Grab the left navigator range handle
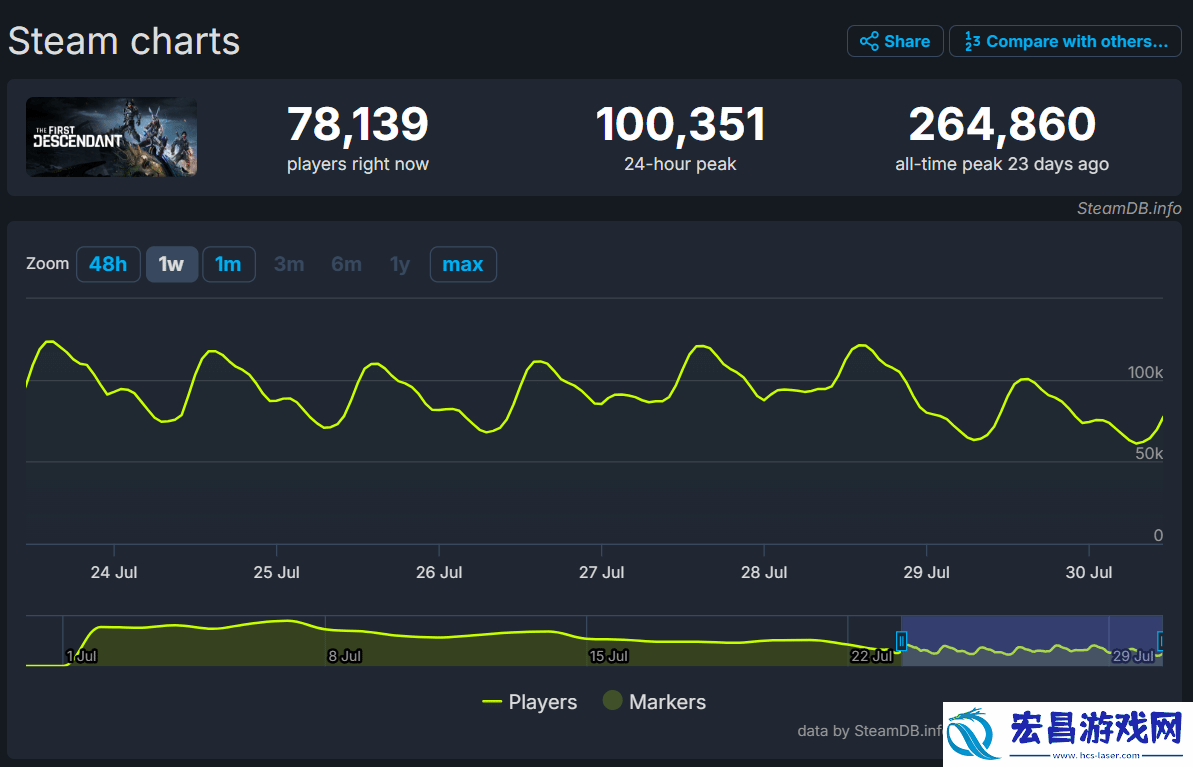 tap(901, 641)
